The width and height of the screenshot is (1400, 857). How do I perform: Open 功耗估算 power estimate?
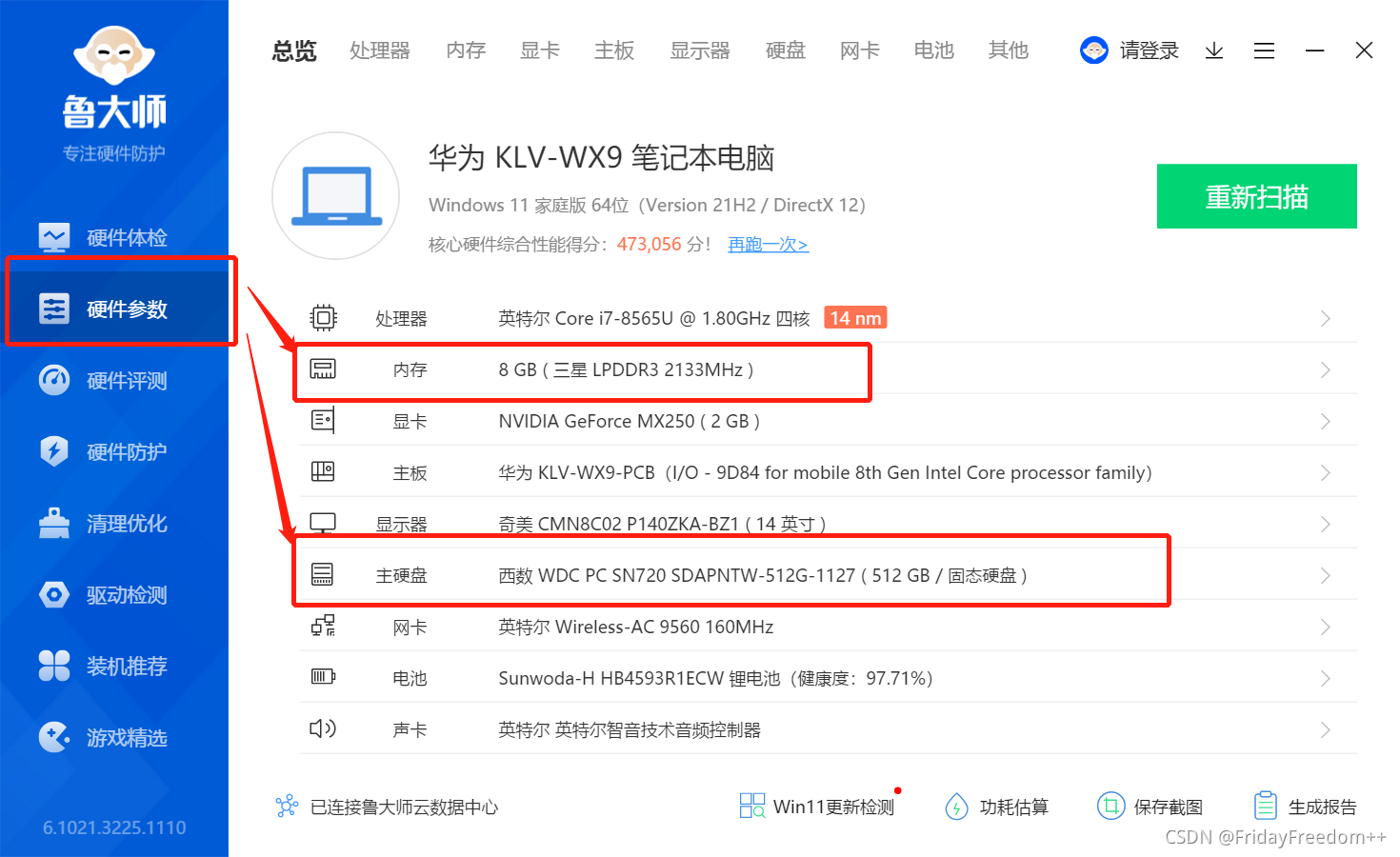coord(996,807)
